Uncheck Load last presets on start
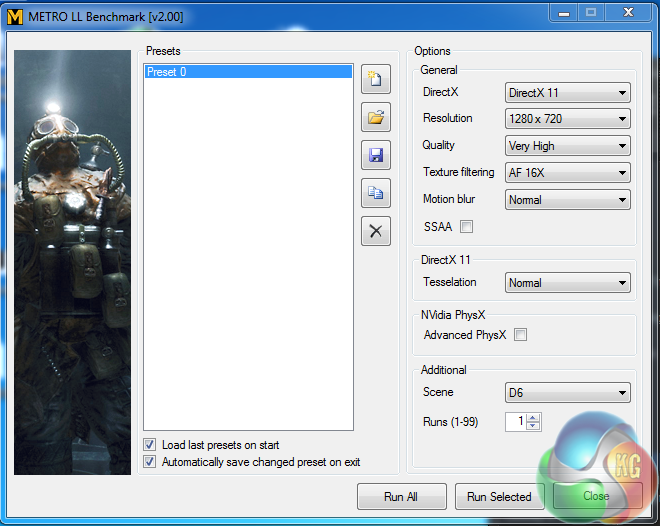Screen dimensions: 660x526 pos(150,445)
